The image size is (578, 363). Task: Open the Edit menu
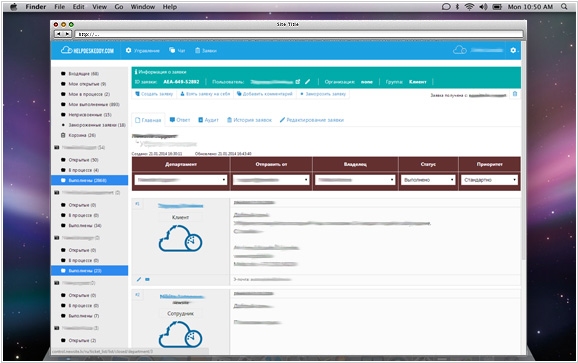[79, 7]
